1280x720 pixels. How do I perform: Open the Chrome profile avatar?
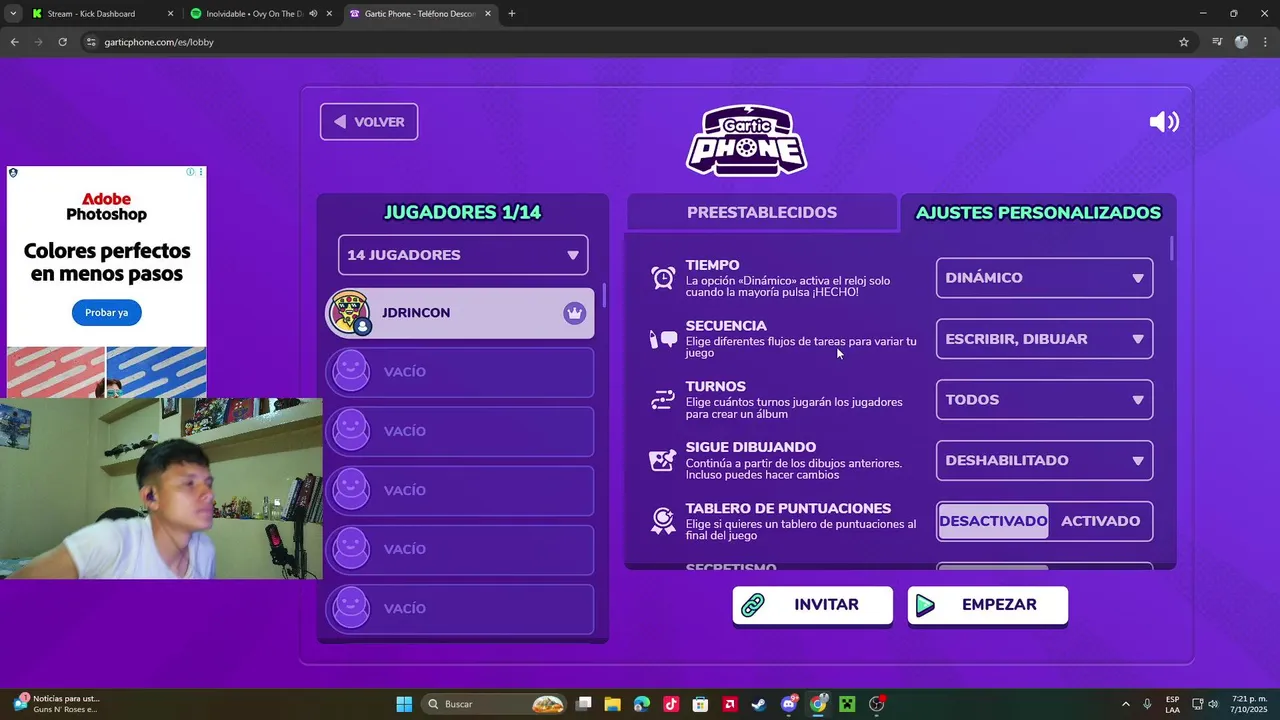pyautogui.click(x=1241, y=42)
